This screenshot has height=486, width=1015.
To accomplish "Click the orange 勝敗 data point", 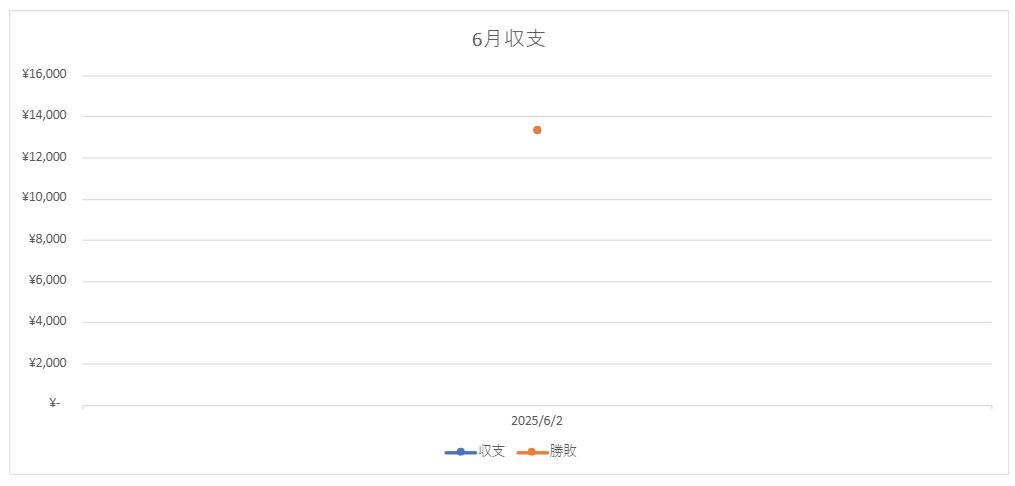I will click(537, 130).
